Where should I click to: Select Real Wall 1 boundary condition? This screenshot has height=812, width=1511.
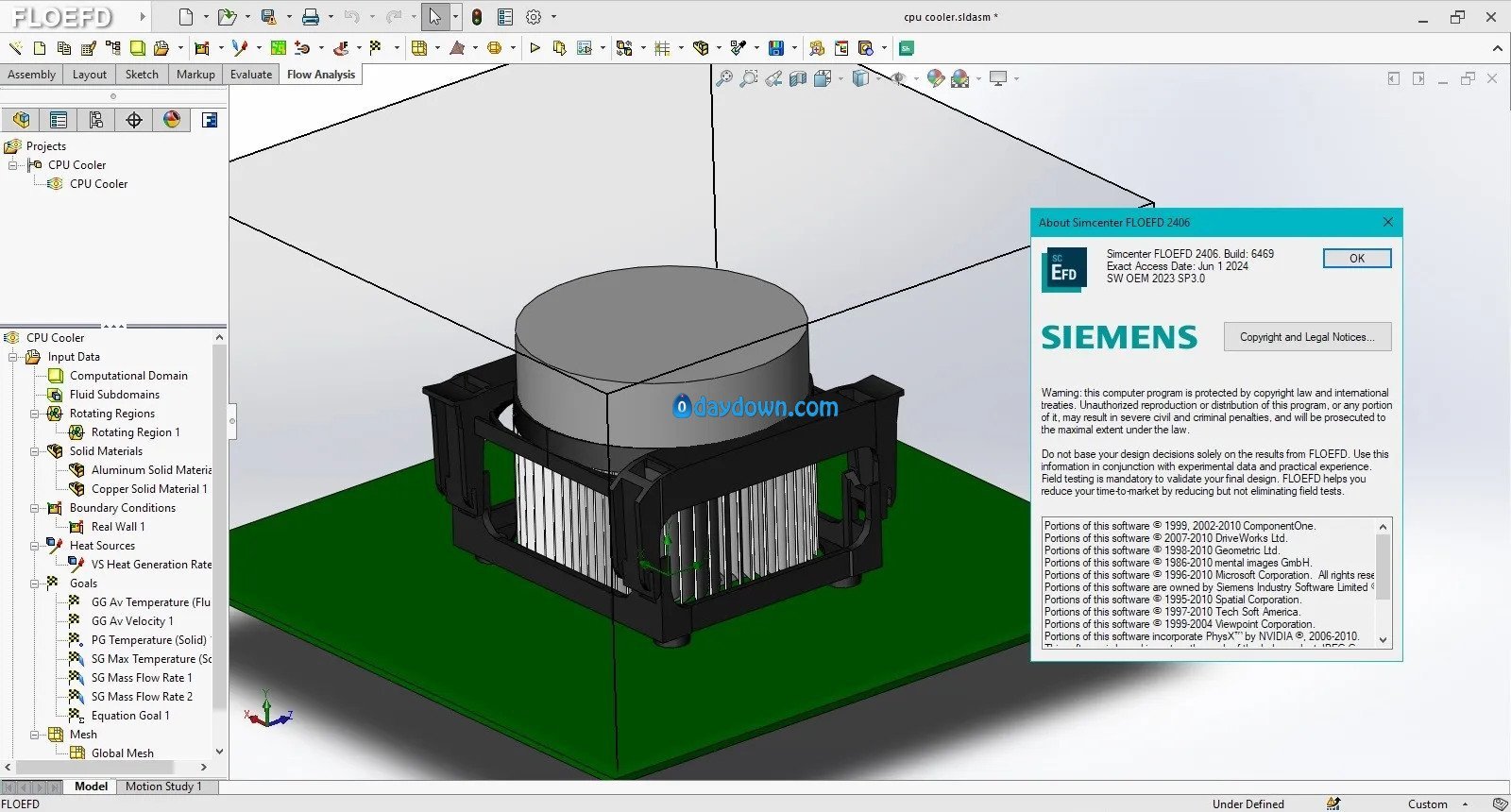pyautogui.click(x=118, y=527)
